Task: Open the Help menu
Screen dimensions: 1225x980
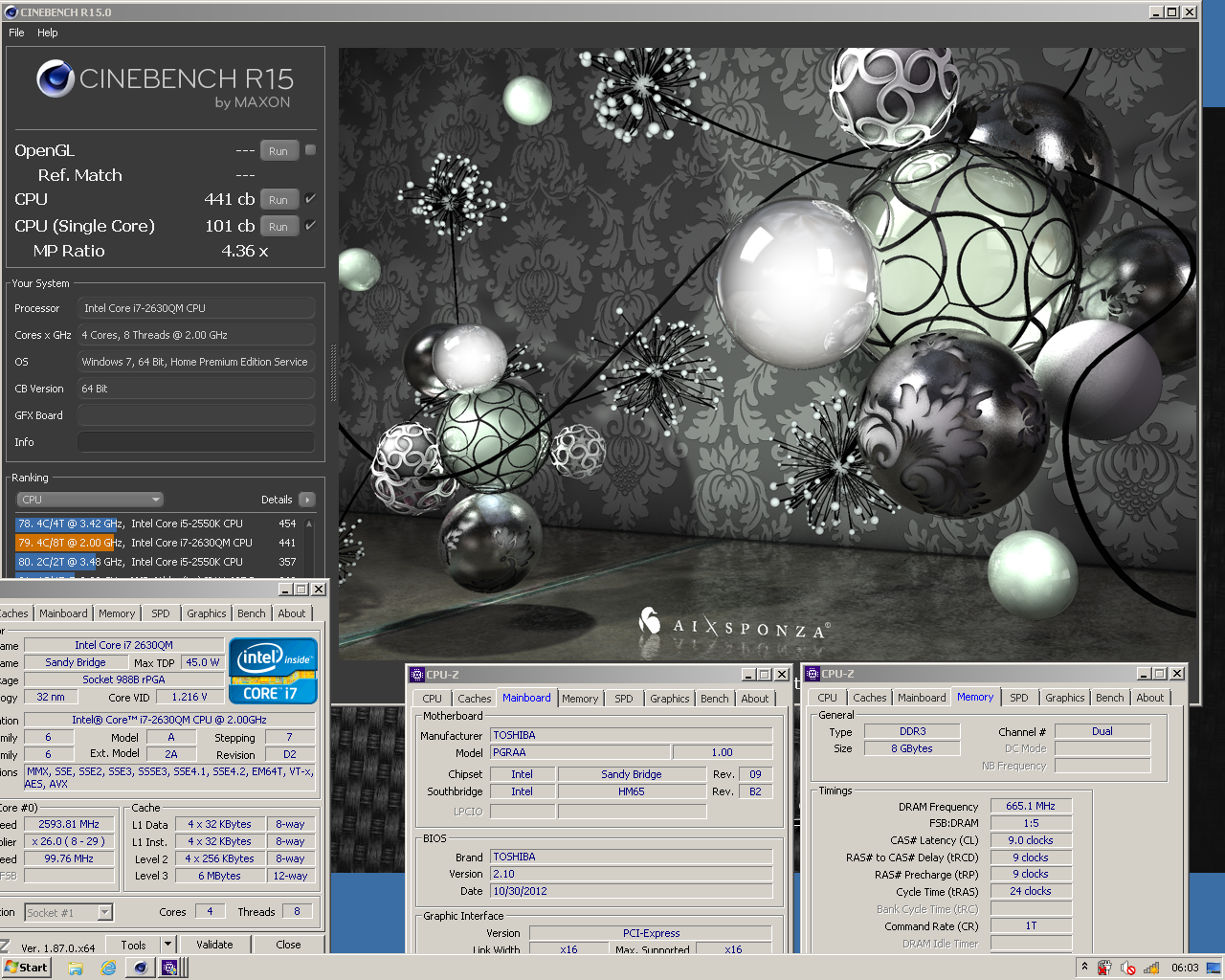Action: click(48, 33)
